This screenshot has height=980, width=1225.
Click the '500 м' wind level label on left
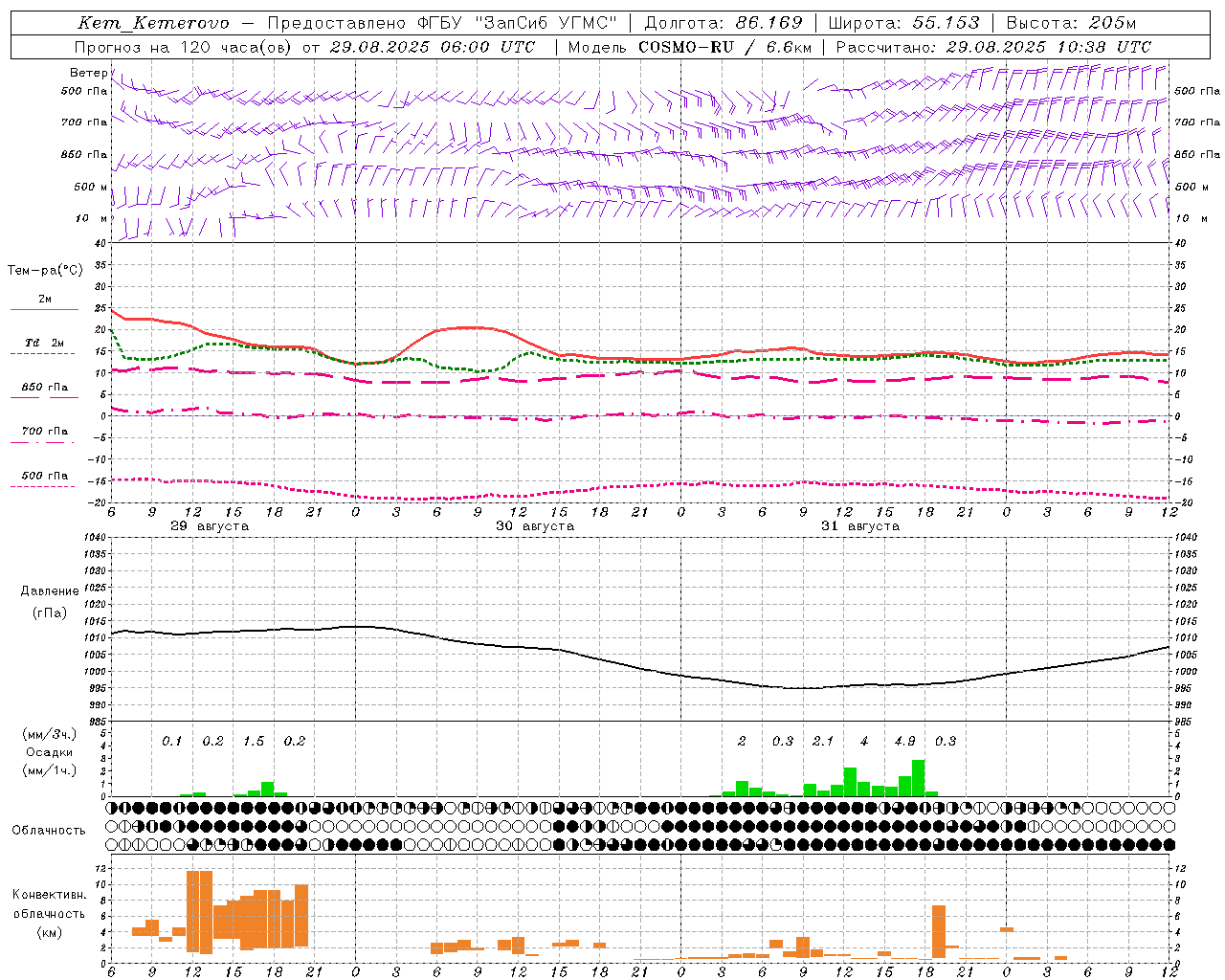click(91, 187)
